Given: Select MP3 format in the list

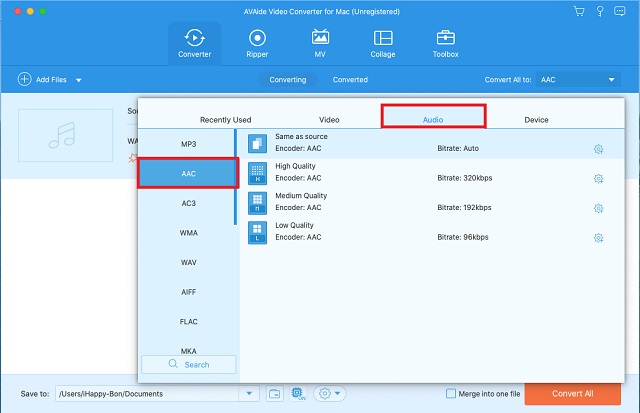Looking at the screenshot, I should click(x=188, y=144).
